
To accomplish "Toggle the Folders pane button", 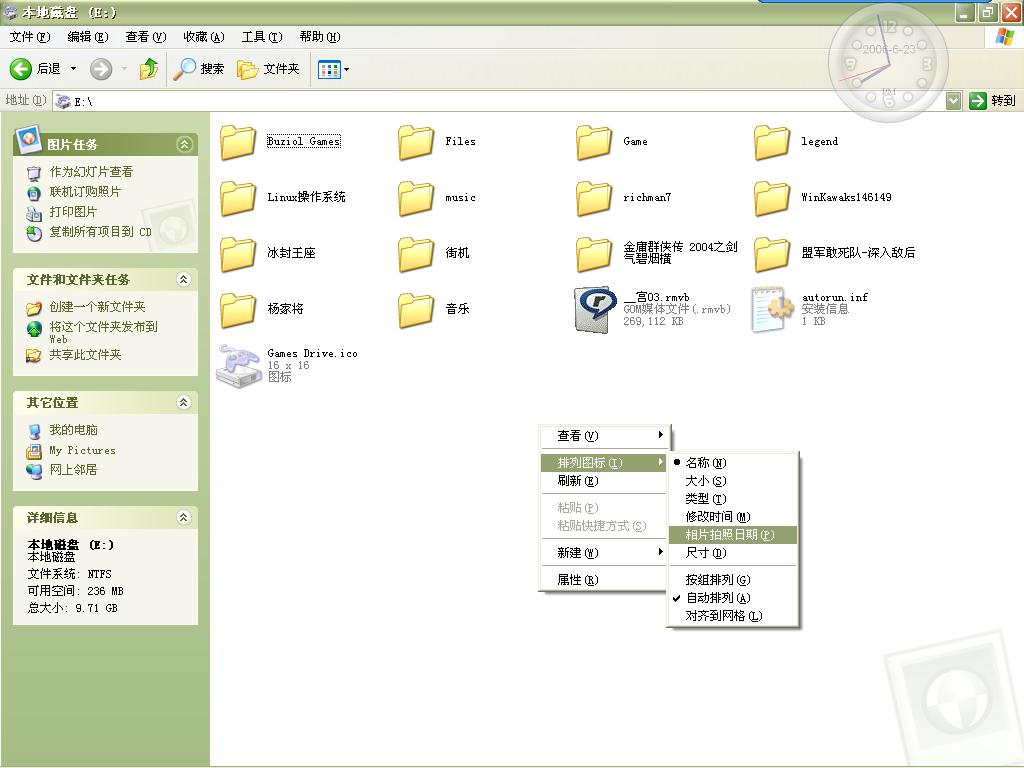I will pyautogui.click(x=268, y=69).
